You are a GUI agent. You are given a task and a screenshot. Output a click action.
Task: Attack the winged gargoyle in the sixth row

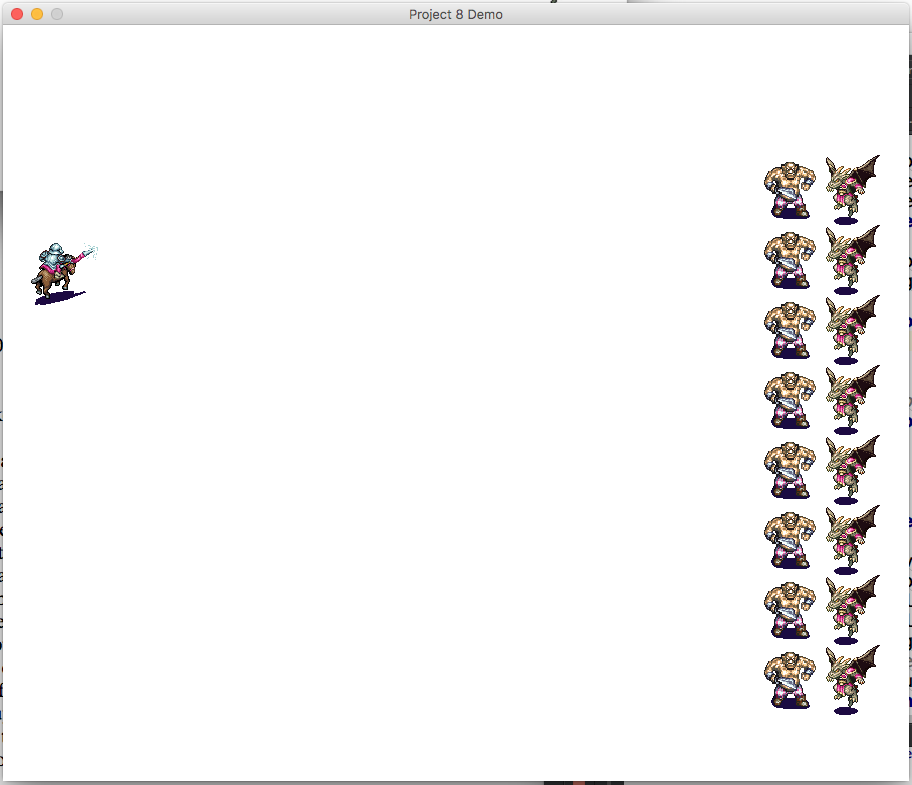pyautogui.click(x=852, y=540)
